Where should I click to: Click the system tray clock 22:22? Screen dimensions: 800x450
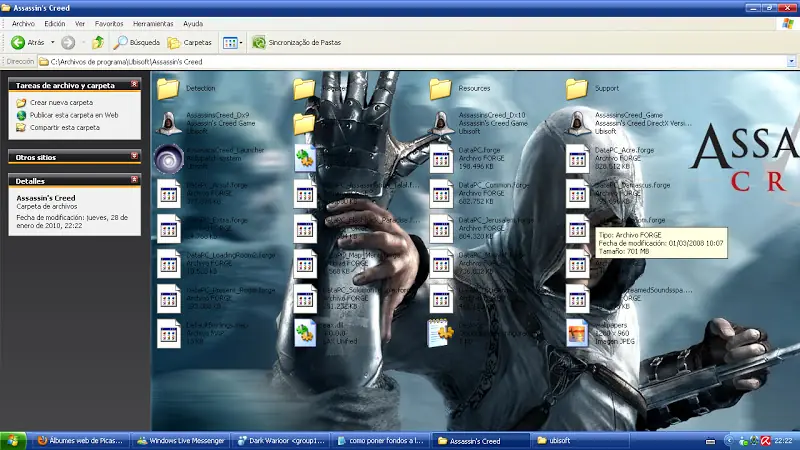click(783, 441)
